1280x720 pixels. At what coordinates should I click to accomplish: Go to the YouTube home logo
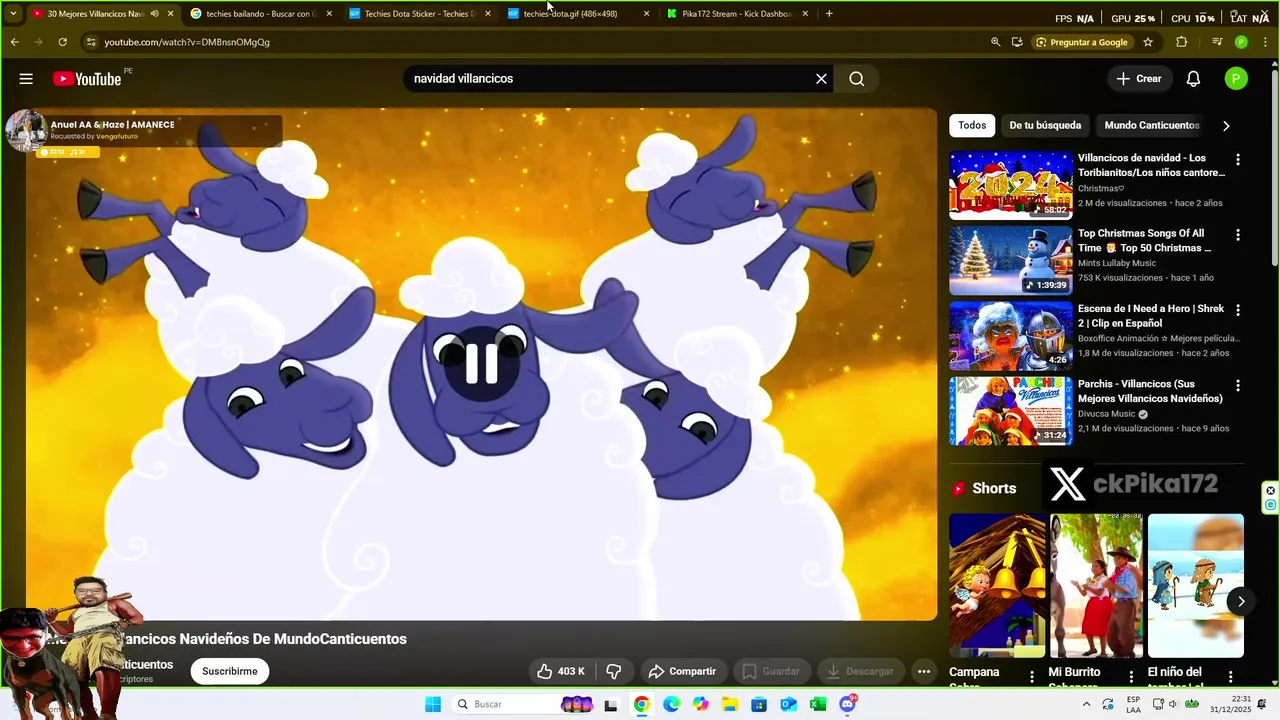click(87, 79)
